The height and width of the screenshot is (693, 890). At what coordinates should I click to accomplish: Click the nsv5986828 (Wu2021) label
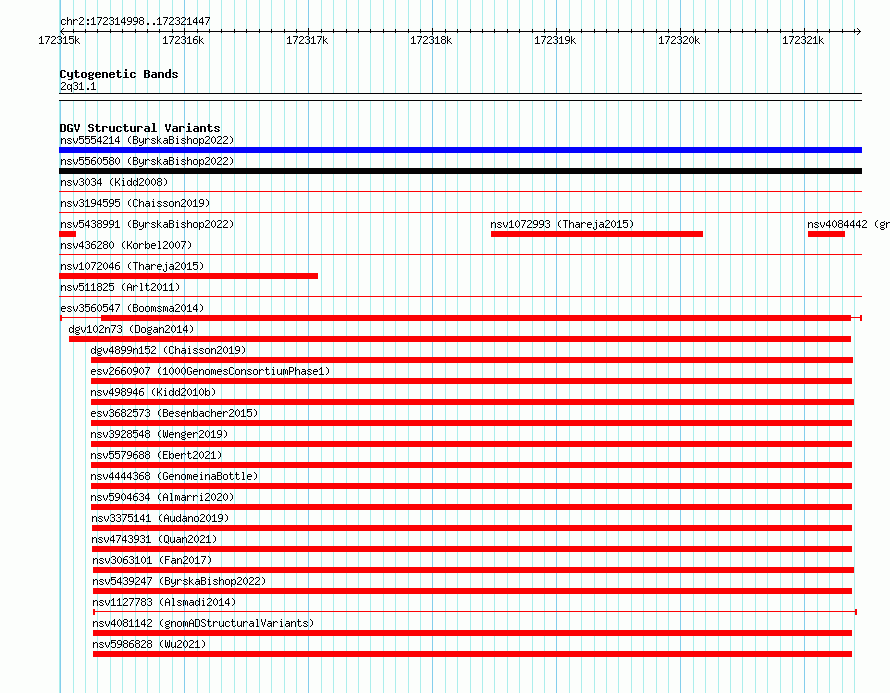pyautogui.click(x=149, y=644)
